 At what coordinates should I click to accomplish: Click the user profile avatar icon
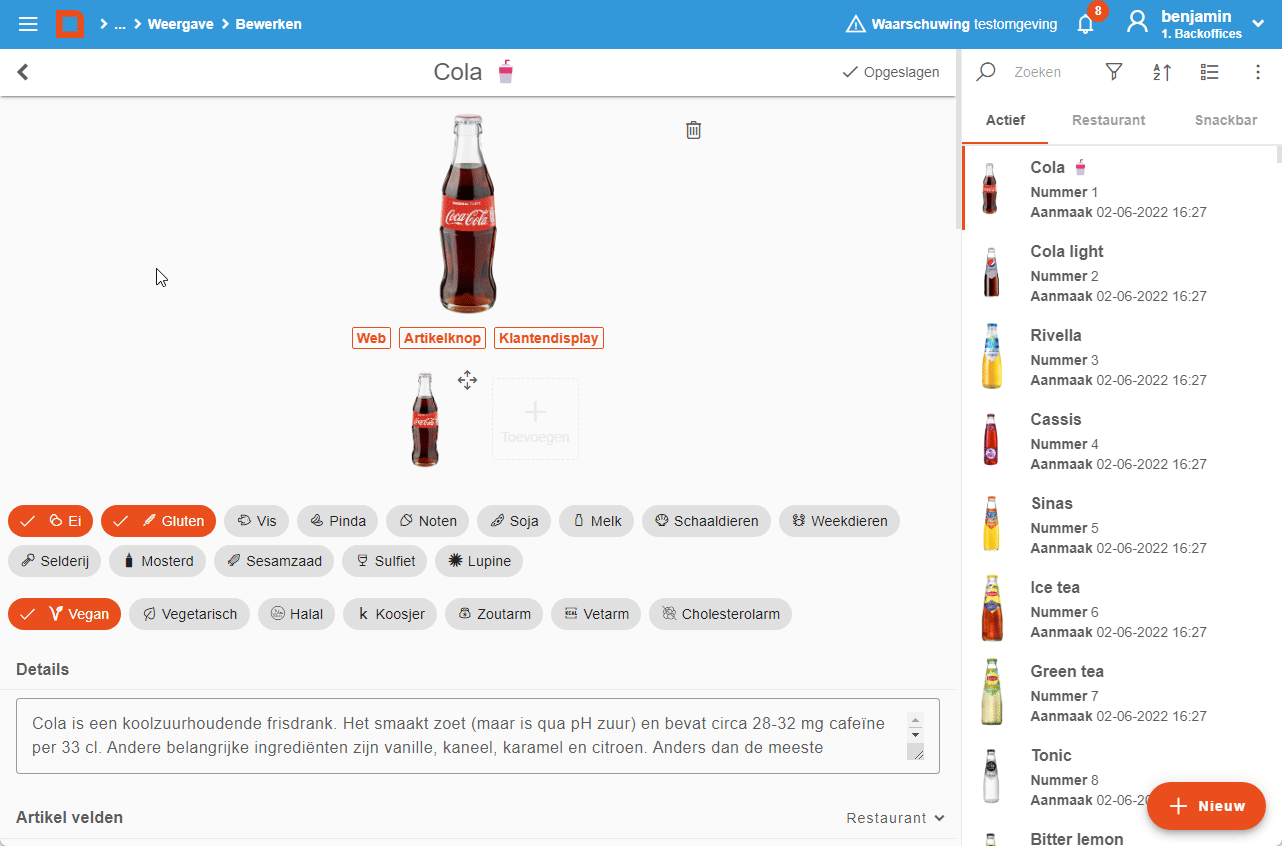pos(1137,23)
